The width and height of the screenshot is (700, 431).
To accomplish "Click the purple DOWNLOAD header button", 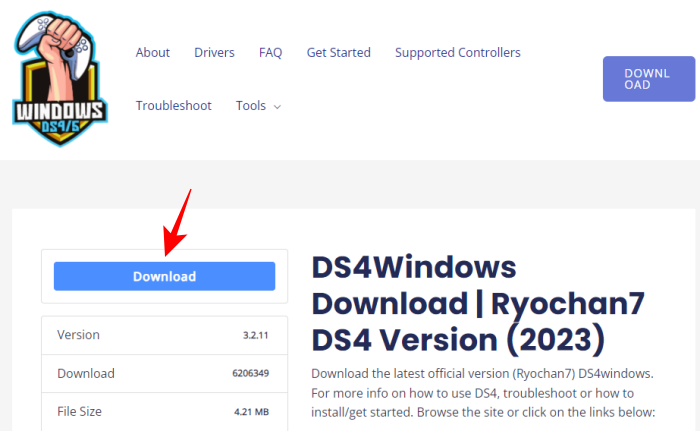I will tap(649, 79).
